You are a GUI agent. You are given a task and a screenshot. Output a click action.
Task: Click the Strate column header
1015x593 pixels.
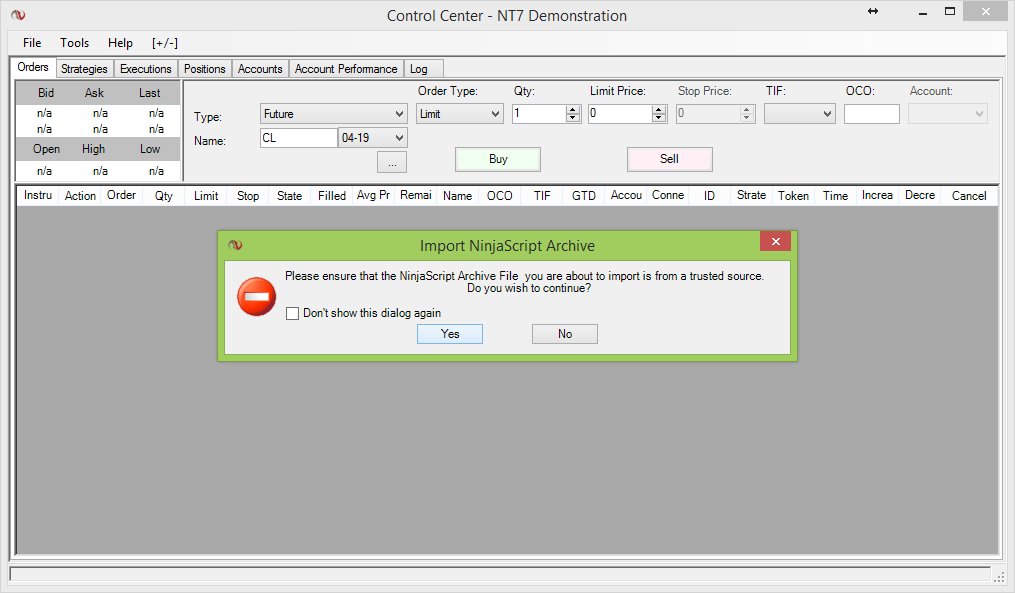coord(752,196)
